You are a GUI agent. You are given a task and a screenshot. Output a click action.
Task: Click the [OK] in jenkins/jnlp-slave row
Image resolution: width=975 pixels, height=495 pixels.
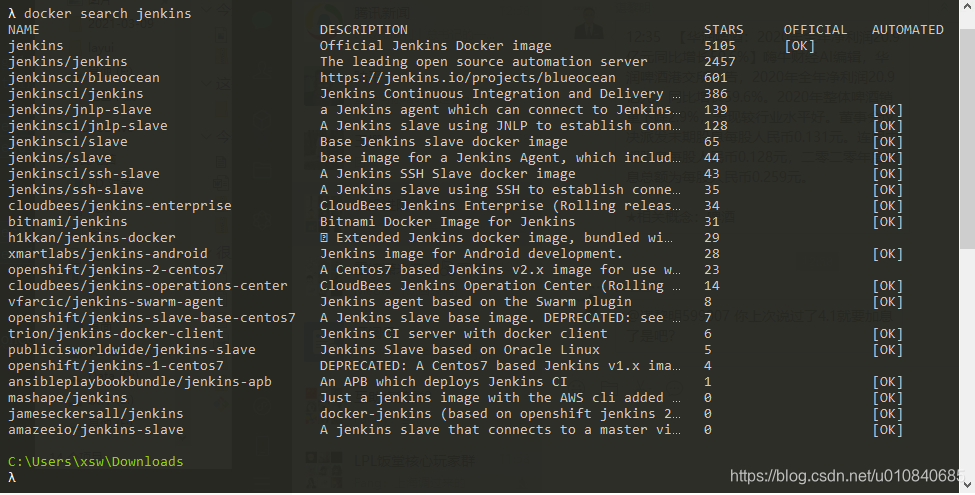pos(887,110)
